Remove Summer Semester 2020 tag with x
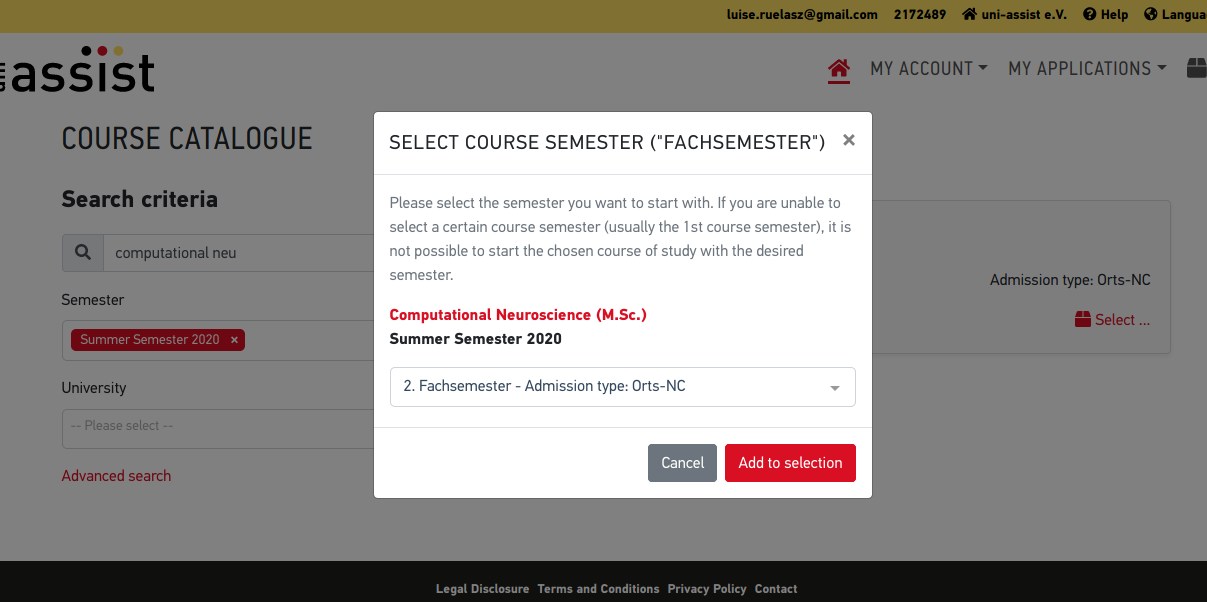This screenshot has height=602, width=1207. (235, 340)
